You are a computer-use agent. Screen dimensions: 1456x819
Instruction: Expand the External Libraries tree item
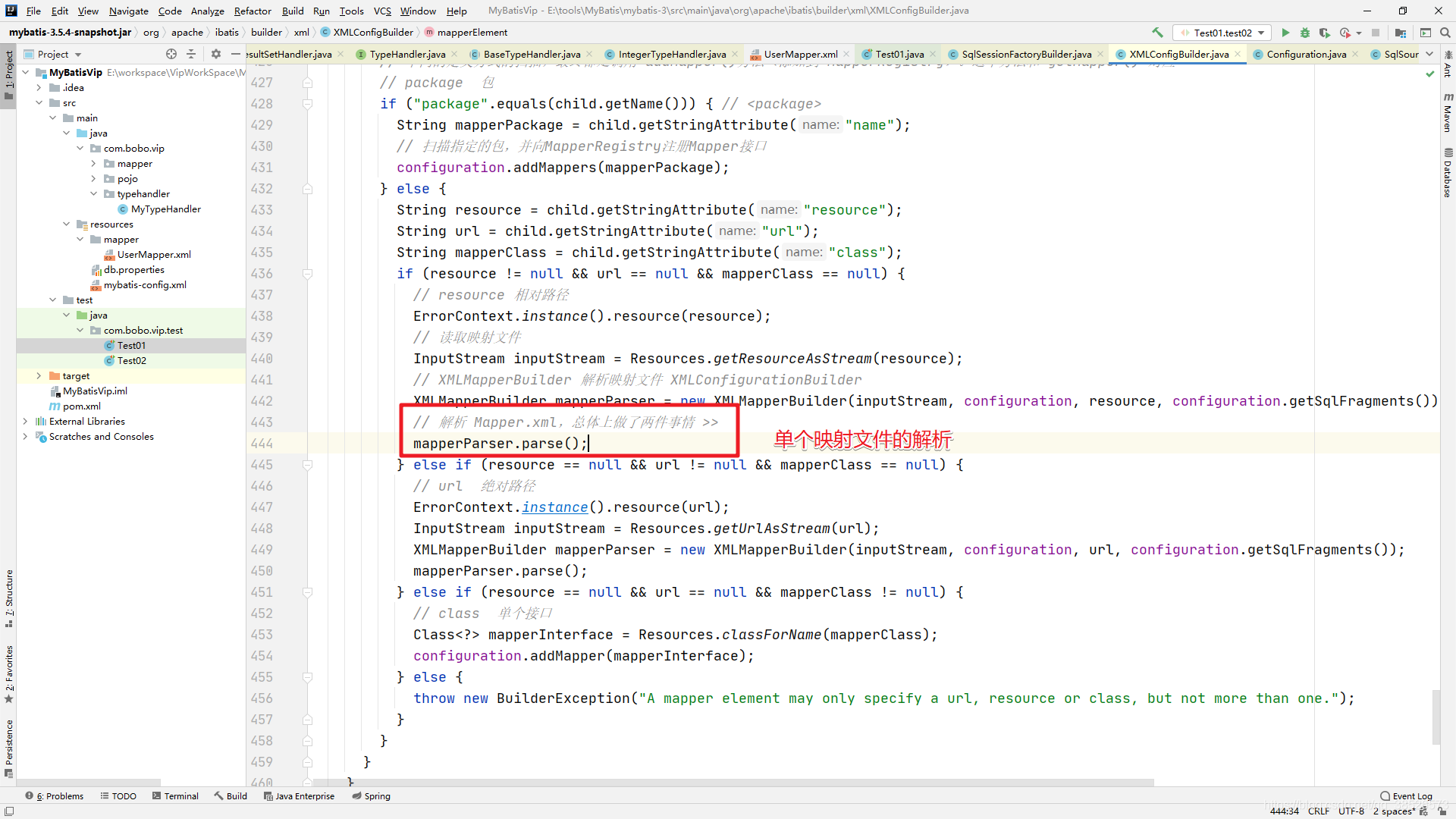click(x=22, y=421)
